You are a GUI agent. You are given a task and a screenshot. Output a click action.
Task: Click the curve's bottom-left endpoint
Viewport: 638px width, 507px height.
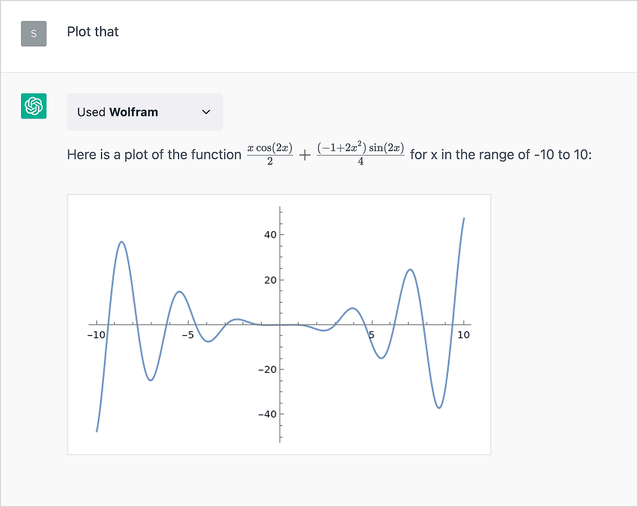pyautogui.click(x=97, y=431)
